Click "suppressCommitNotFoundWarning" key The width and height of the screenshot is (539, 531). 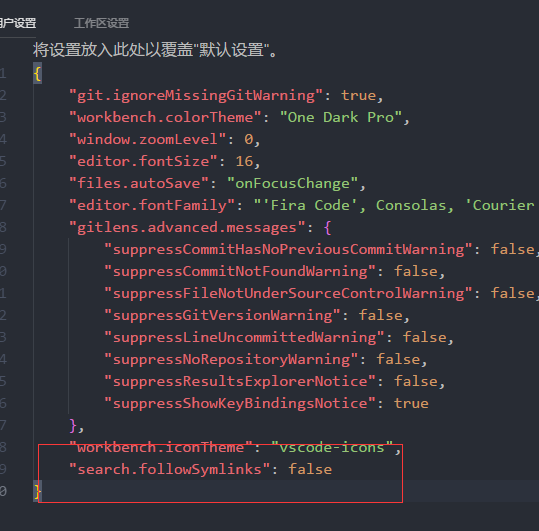tap(240, 272)
